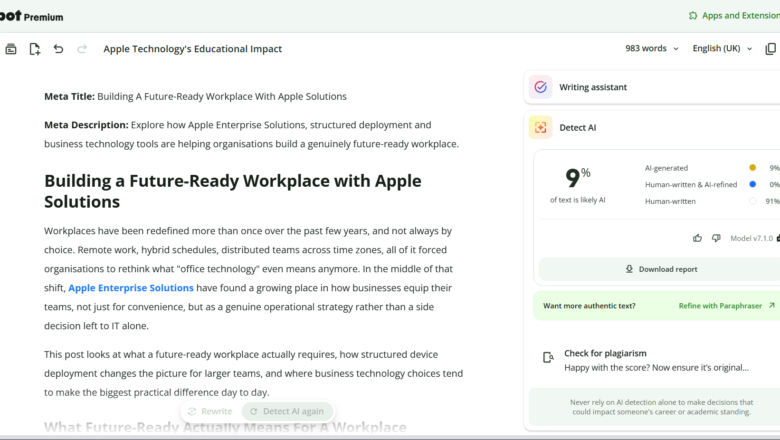Click the Meta Title line text
Image resolution: width=780 pixels, height=440 pixels.
pyautogui.click(x=195, y=96)
